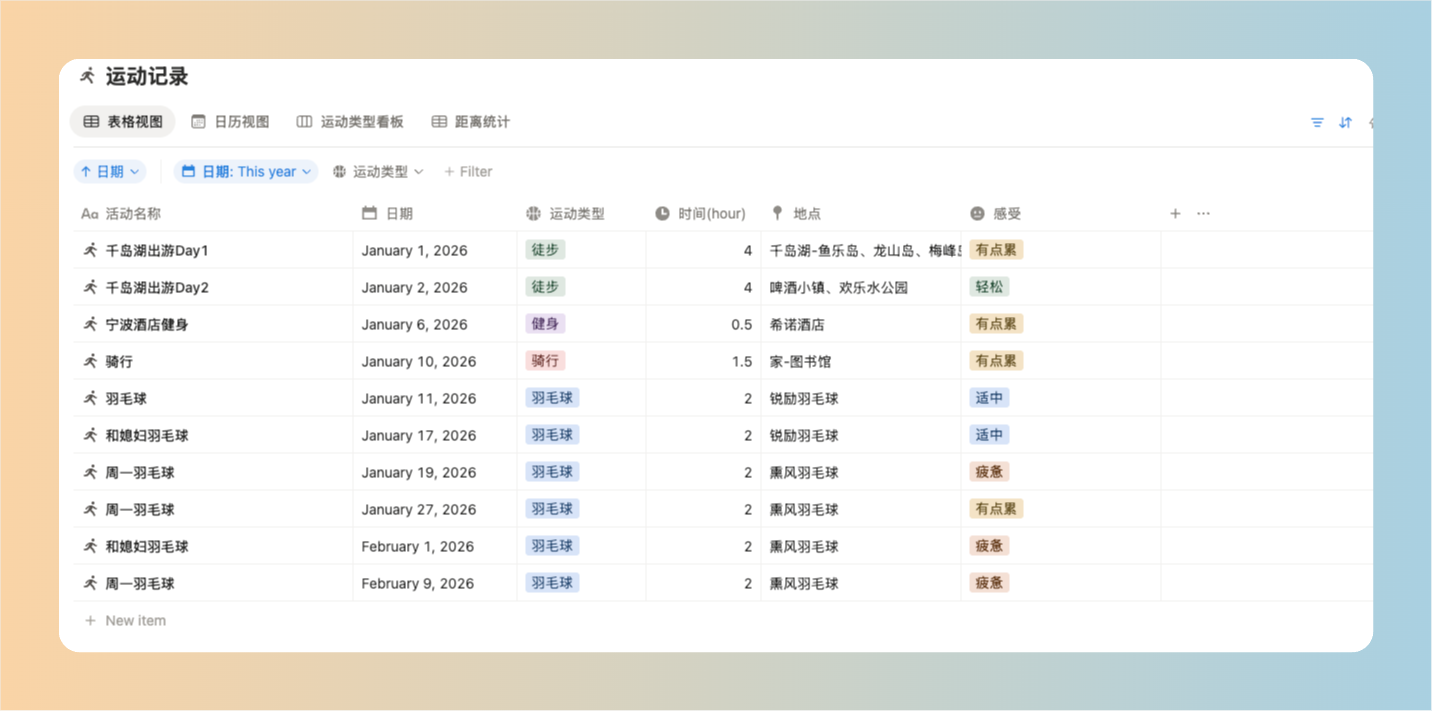Screen dimensions: 1432x711
Task: Click the clock icon in 时间(hour) header
Action: click(x=662, y=213)
